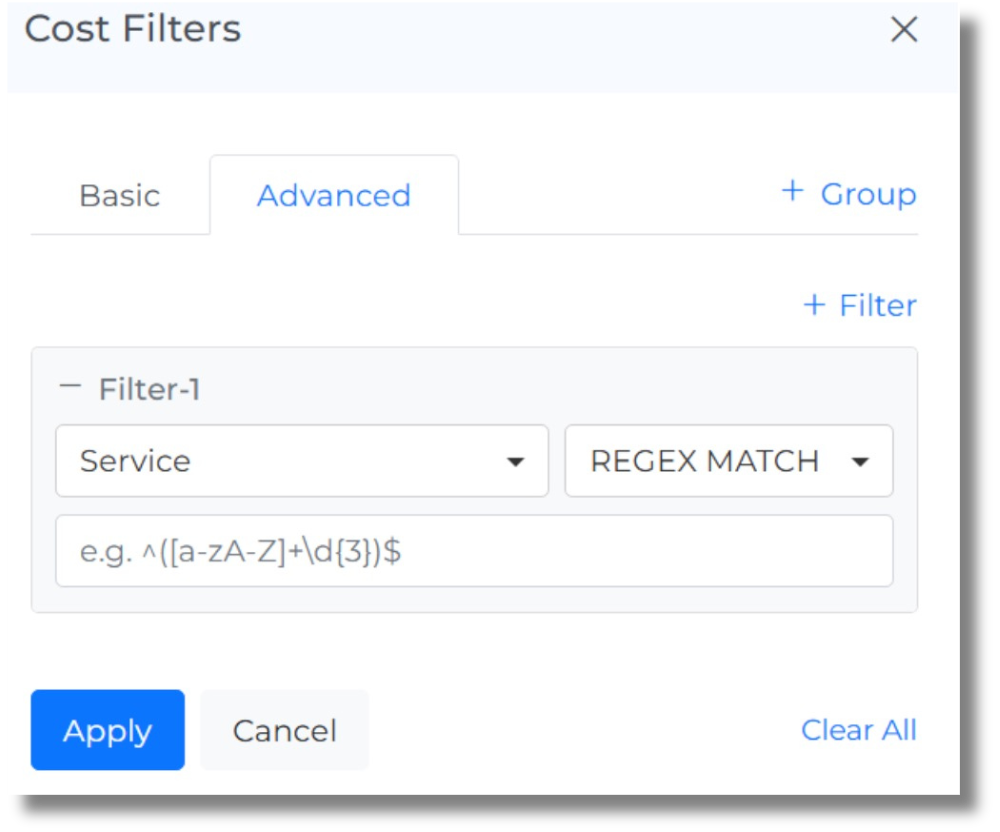This screenshot has width=1000, height=832.
Task: Select the Advanced tab
Action: (x=333, y=195)
